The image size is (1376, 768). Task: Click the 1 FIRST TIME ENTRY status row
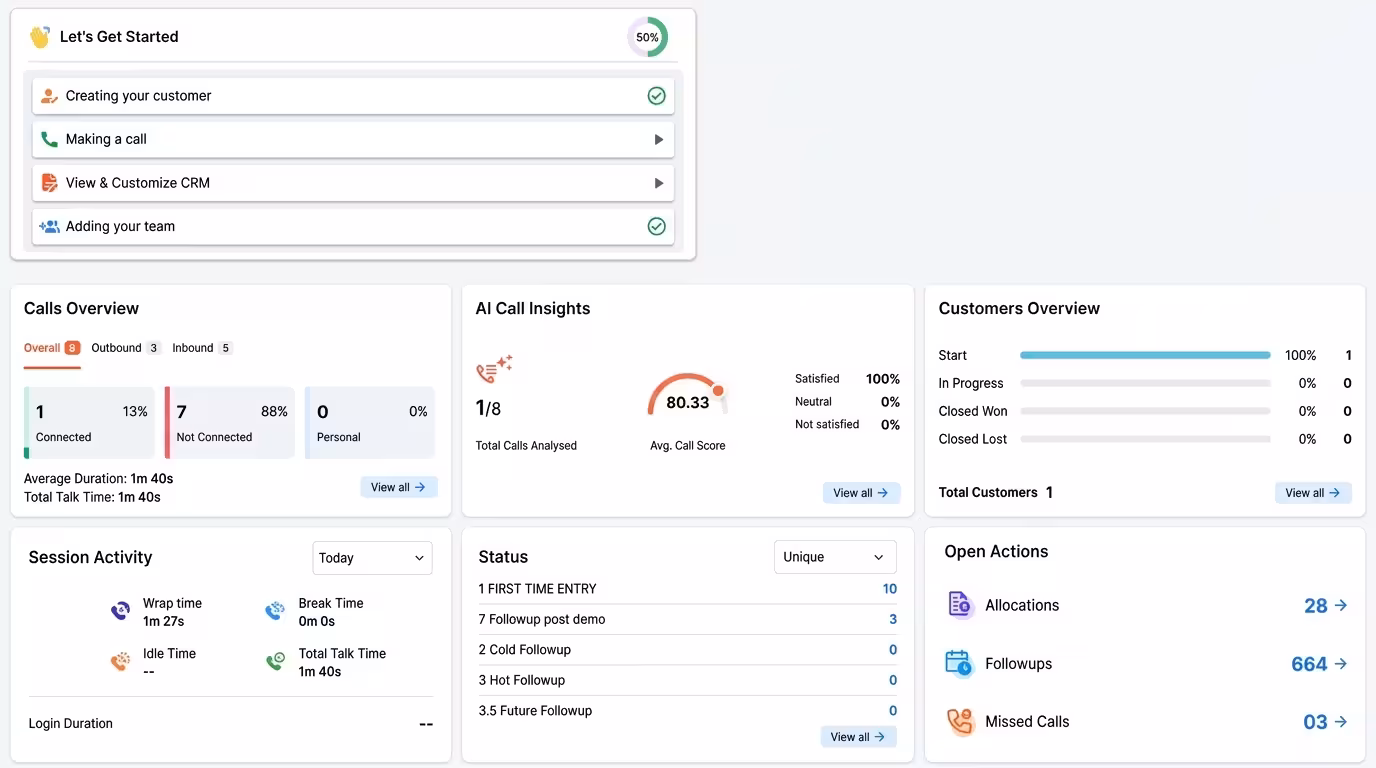(688, 589)
